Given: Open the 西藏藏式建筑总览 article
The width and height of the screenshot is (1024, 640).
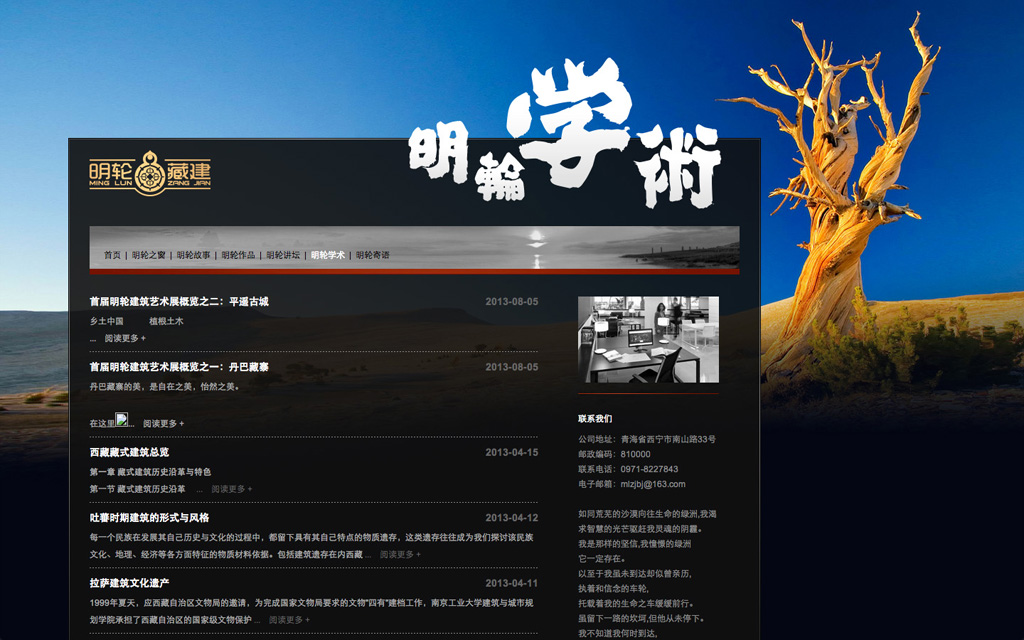Looking at the screenshot, I should (x=129, y=452).
